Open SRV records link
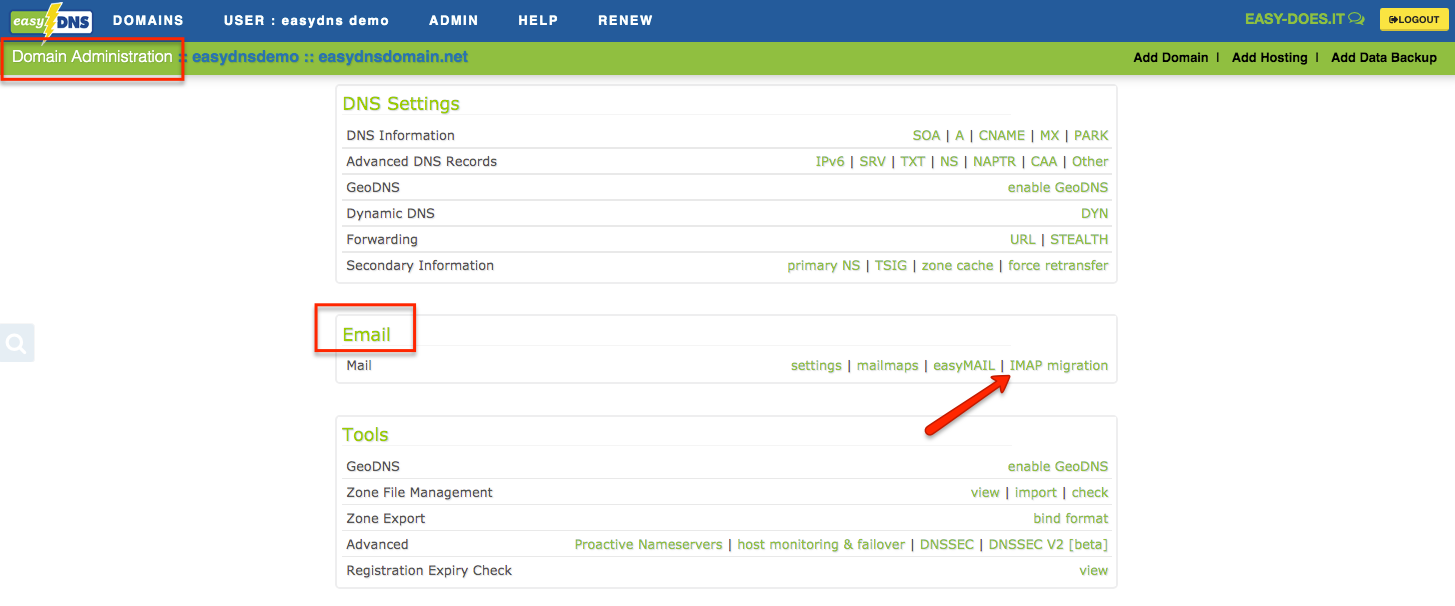 [873, 162]
